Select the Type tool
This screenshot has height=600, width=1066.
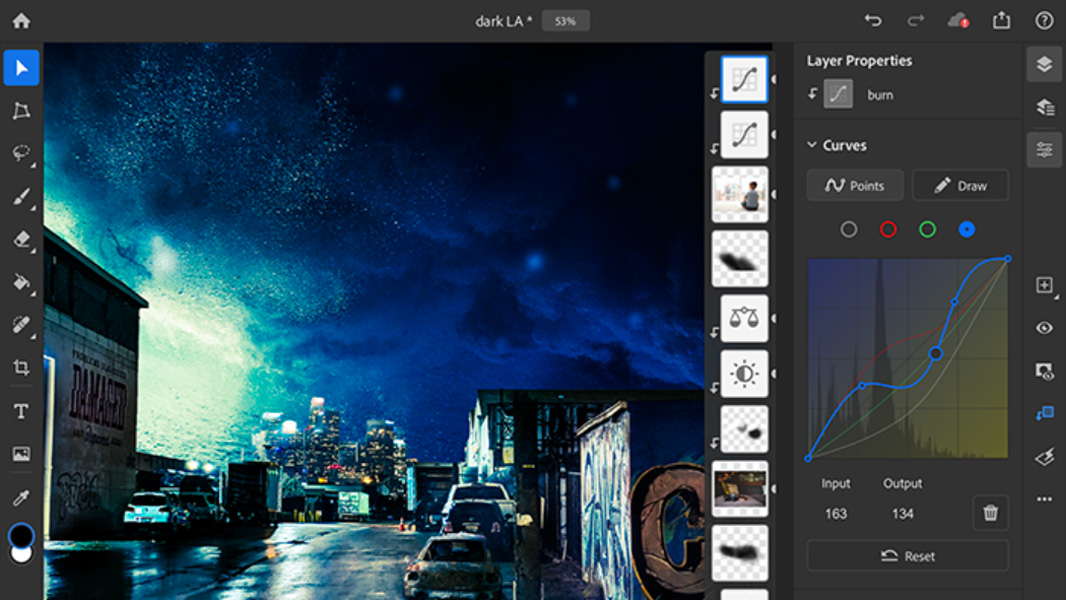[21, 411]
